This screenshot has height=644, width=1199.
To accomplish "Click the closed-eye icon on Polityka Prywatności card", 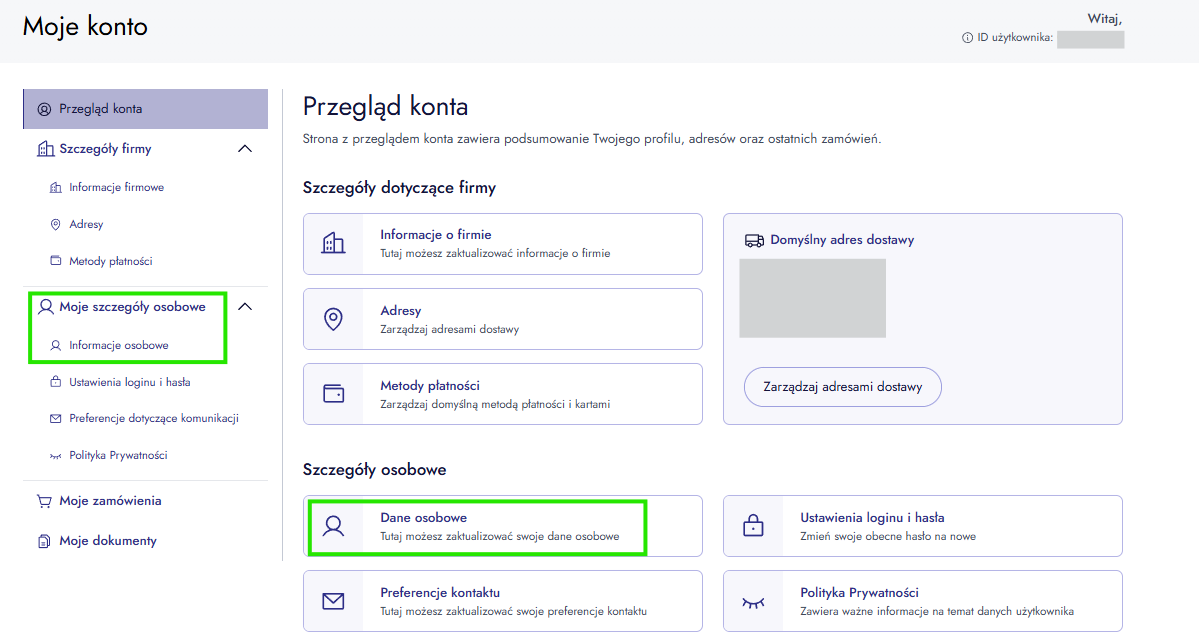I will tap(753, 603).
